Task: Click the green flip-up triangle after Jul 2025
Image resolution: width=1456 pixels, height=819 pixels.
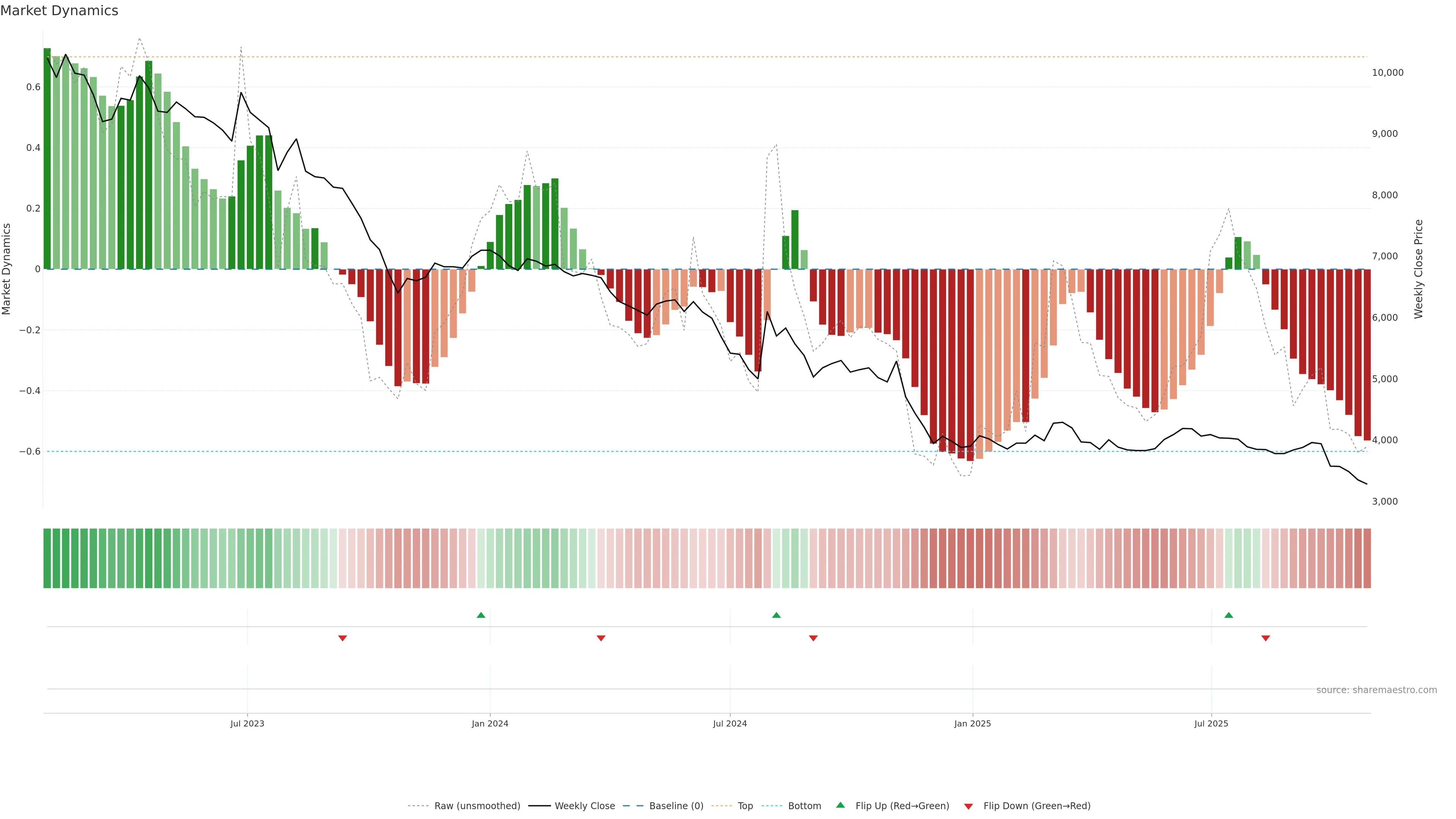Action: coord(1228,615)
